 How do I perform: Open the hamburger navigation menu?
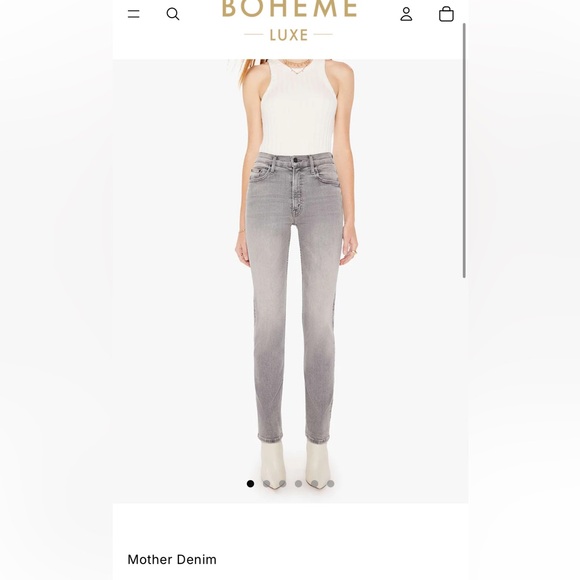pos(134,14)
